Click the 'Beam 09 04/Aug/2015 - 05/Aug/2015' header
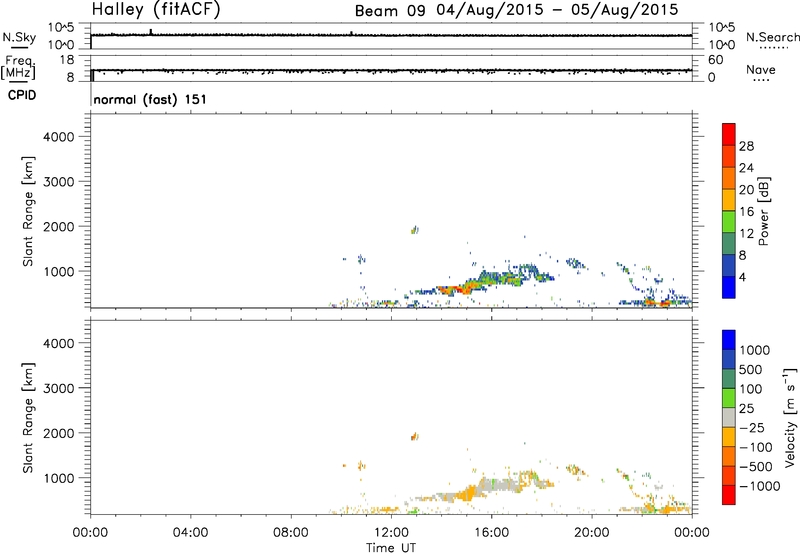This screenshot has width=800, height=554. (516, 10)
